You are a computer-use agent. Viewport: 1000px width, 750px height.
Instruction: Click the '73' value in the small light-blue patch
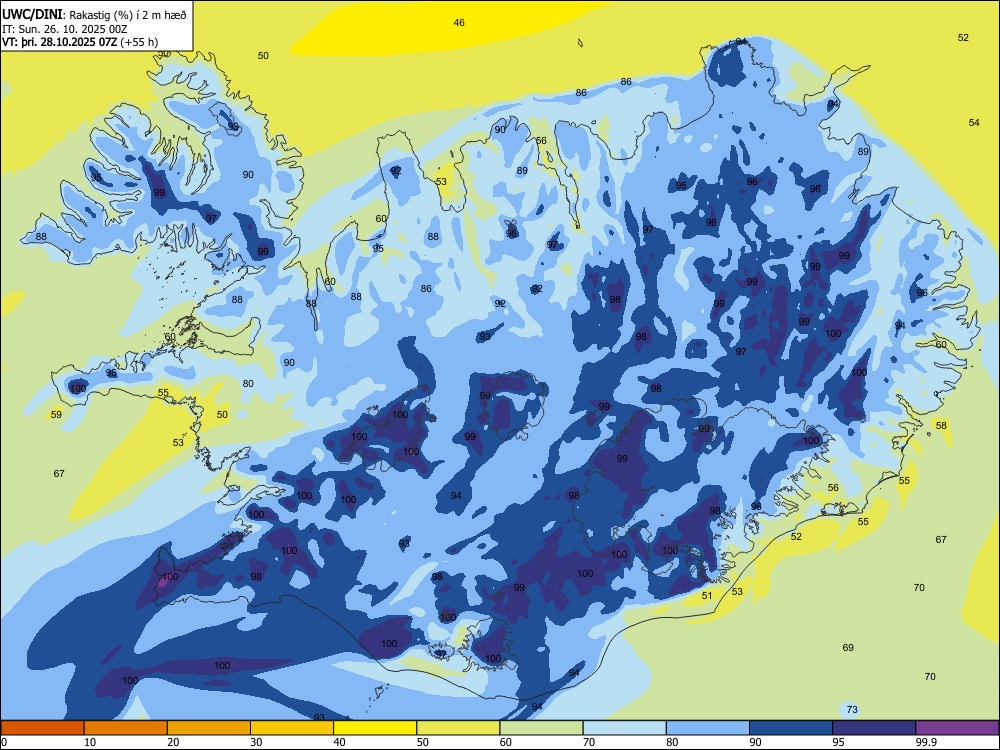pos(851,709)
